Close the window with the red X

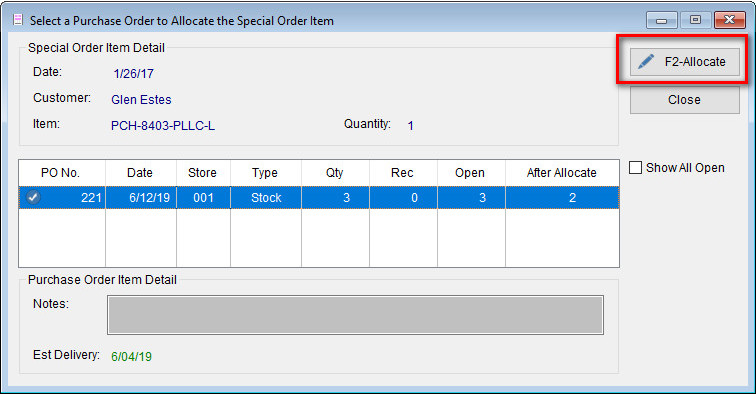730,20
